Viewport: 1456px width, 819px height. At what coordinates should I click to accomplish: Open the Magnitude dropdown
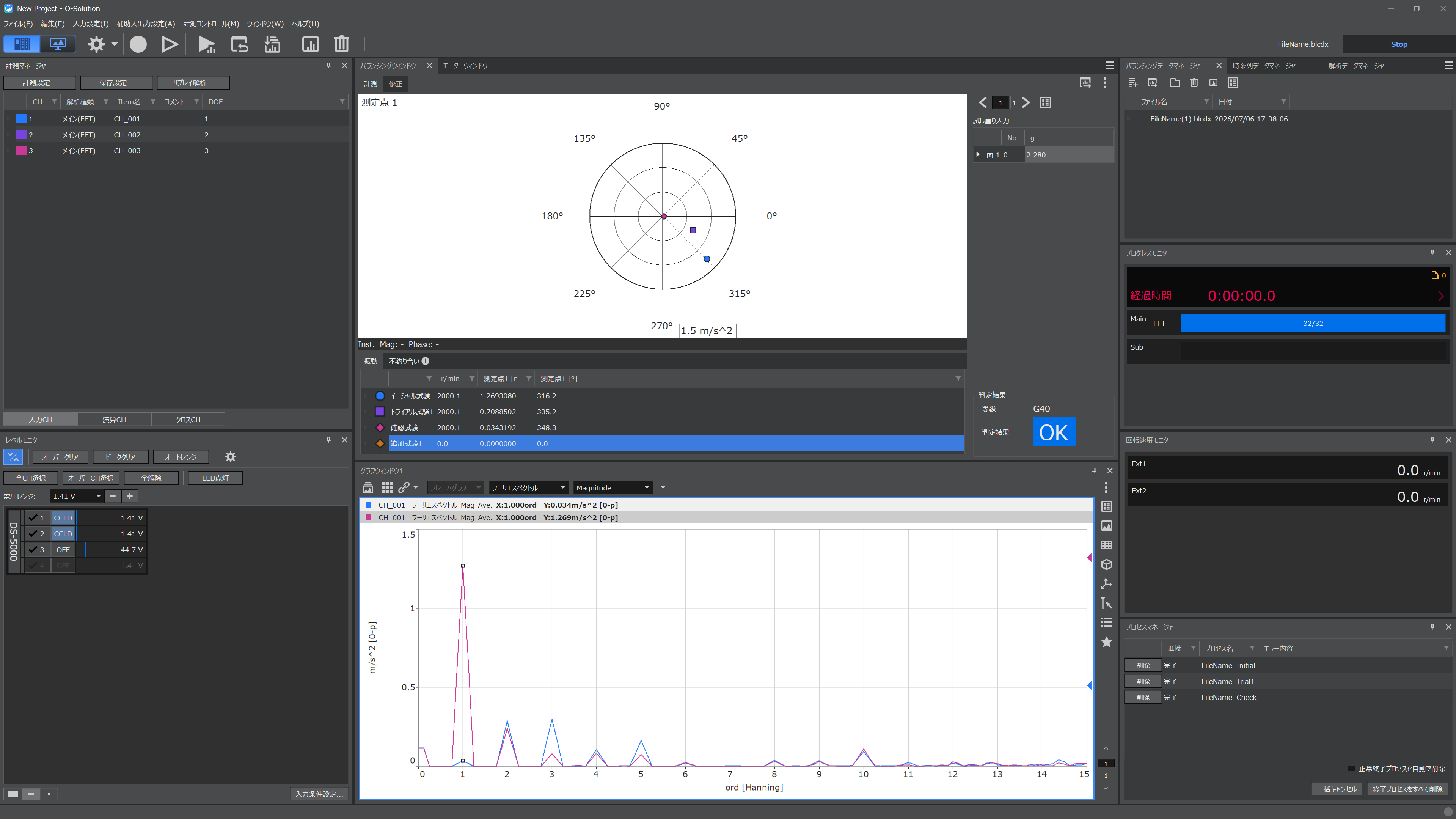613,488
